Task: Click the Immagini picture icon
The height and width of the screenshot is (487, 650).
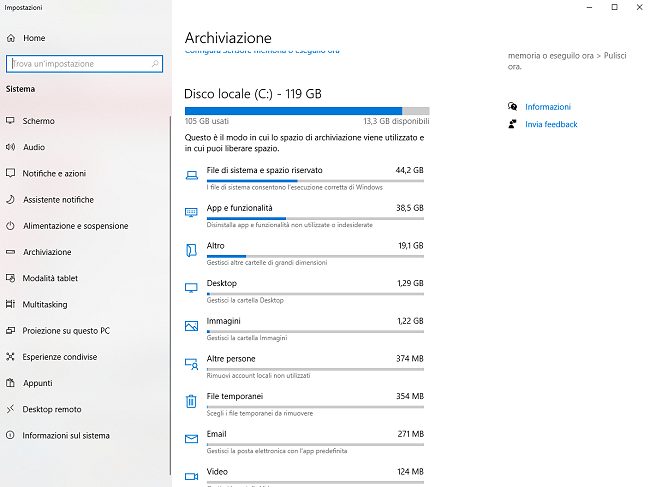Action: [191, 326]
